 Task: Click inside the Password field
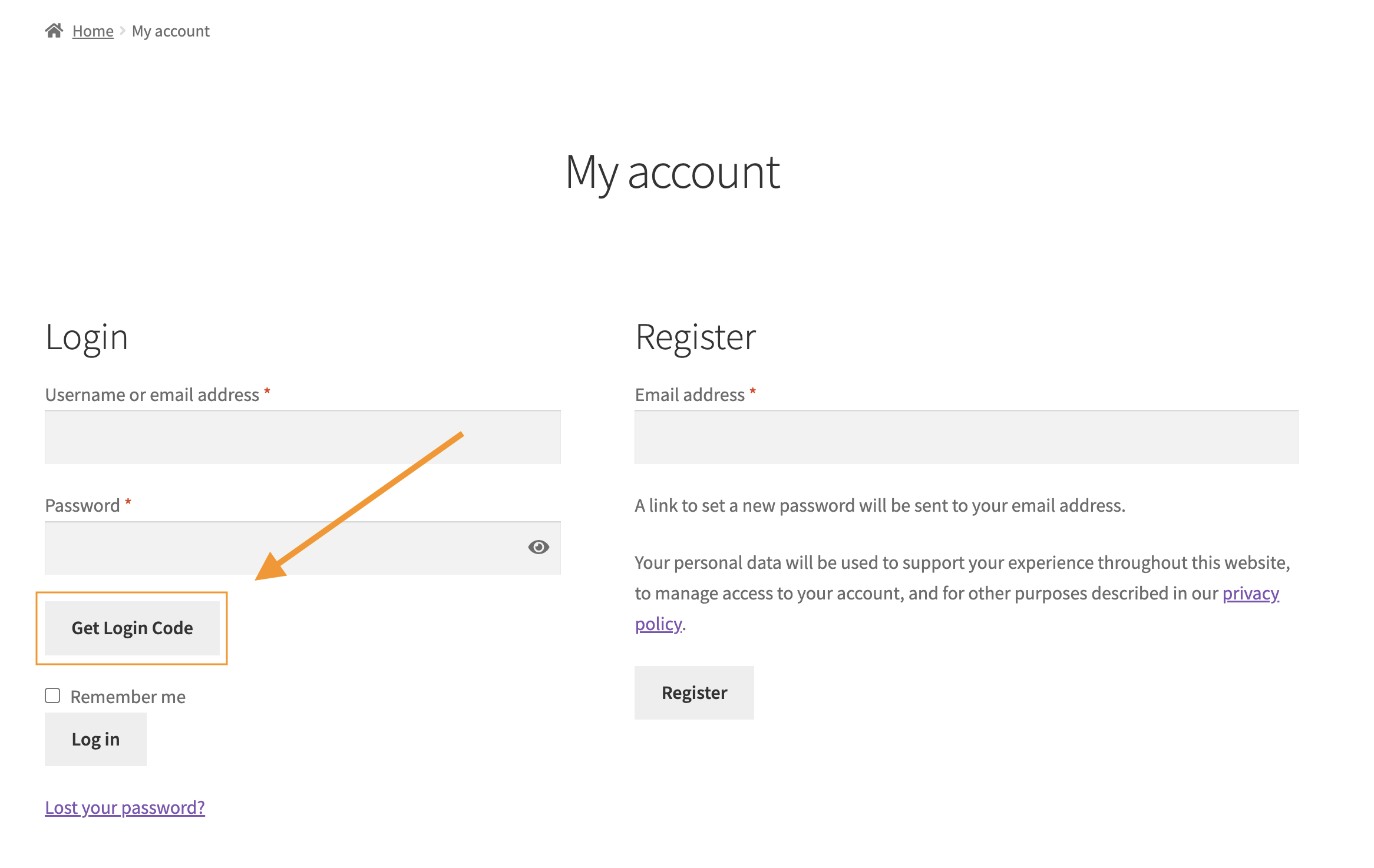click(x=265, y=548)
